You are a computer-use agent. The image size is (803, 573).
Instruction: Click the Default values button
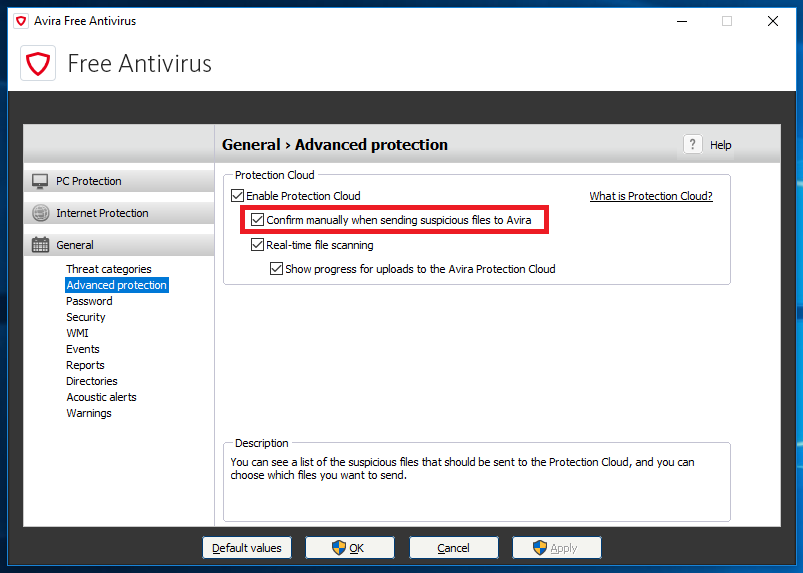[x=247, y=548]
